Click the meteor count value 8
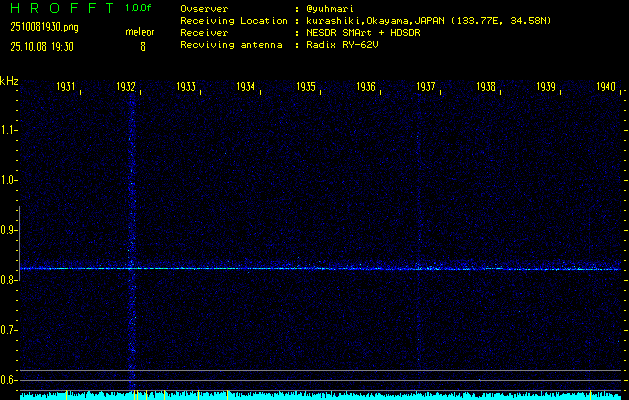 click(x=142, y=46)
